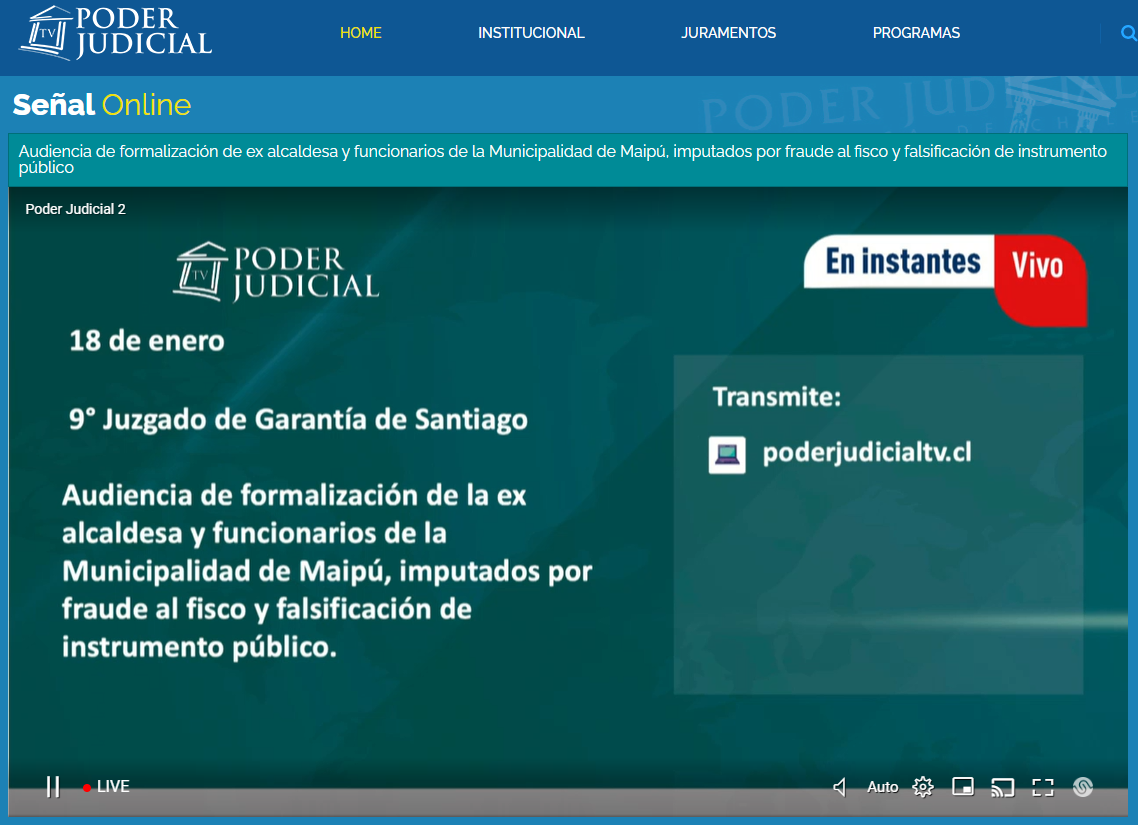Viewport: 1138px width, 825px height.
Task: Open the INSTITUCIONAL menu
Action: [531, 33]
